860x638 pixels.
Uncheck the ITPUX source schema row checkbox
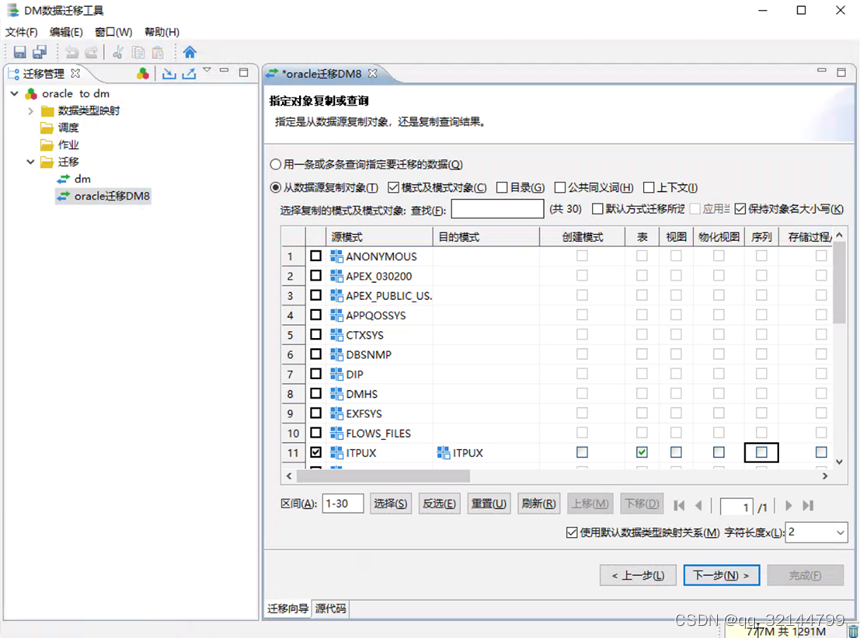coord(315,453)
